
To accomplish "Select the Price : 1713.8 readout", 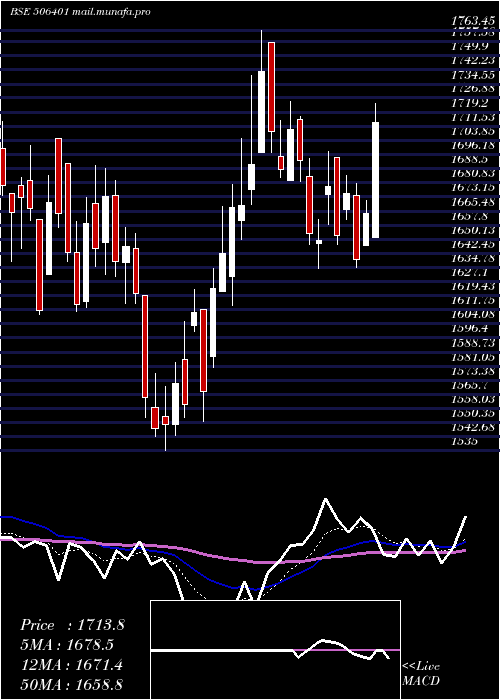I will pos(72,625).
